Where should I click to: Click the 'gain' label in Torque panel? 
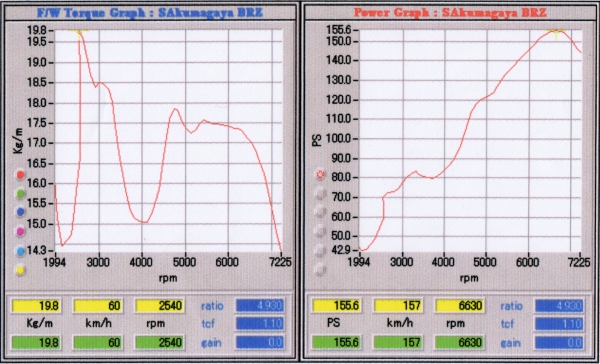(211, 342)
